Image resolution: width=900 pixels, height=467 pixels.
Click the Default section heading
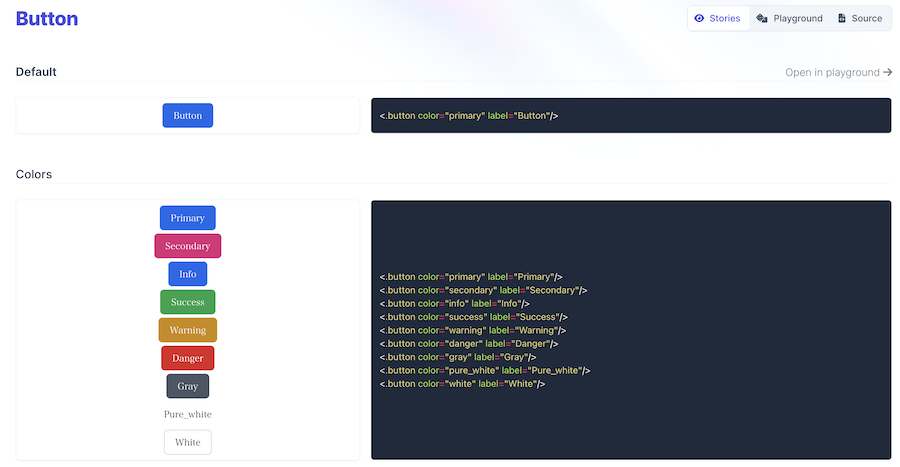[36, 72]
